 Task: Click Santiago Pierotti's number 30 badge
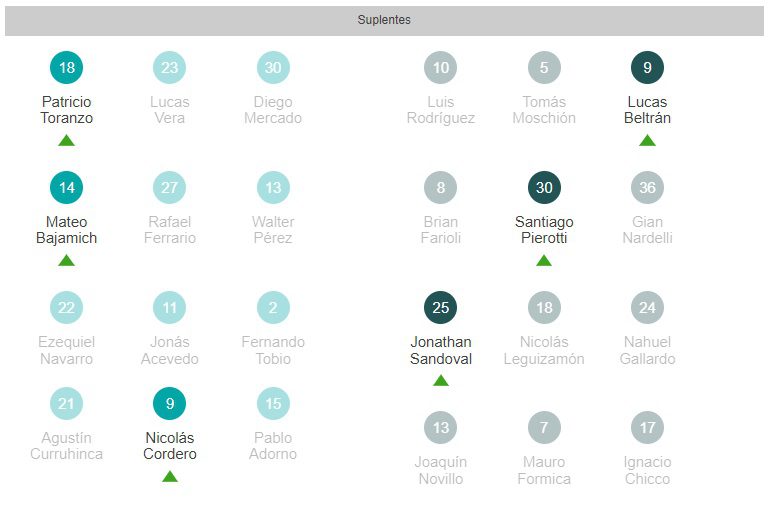tap(544, 188)
